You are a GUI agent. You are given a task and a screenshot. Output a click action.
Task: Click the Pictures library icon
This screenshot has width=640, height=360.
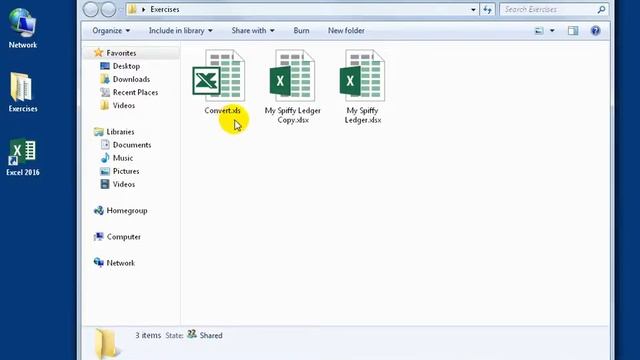[105, 171]
